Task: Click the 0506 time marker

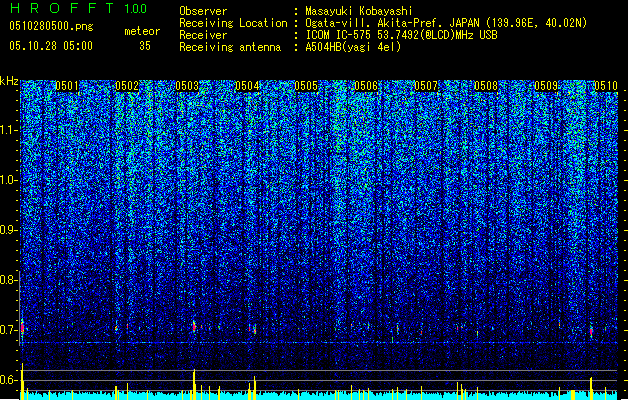Action: coord(366,86)
